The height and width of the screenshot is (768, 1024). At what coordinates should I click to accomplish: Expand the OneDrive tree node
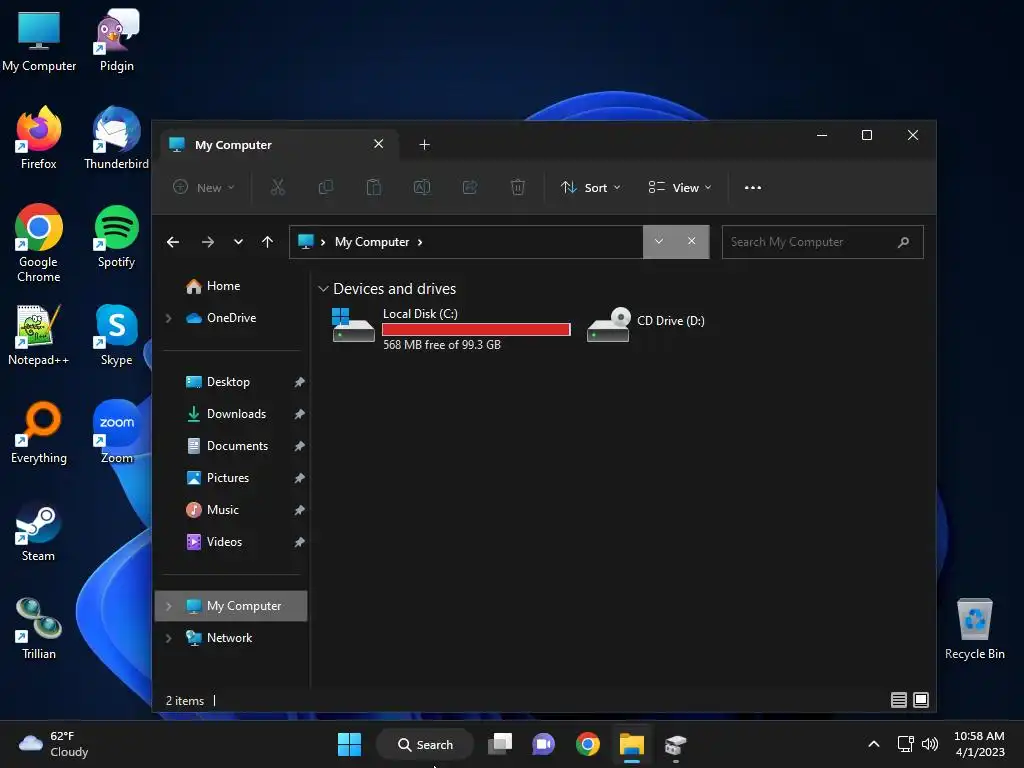[168, 318]
